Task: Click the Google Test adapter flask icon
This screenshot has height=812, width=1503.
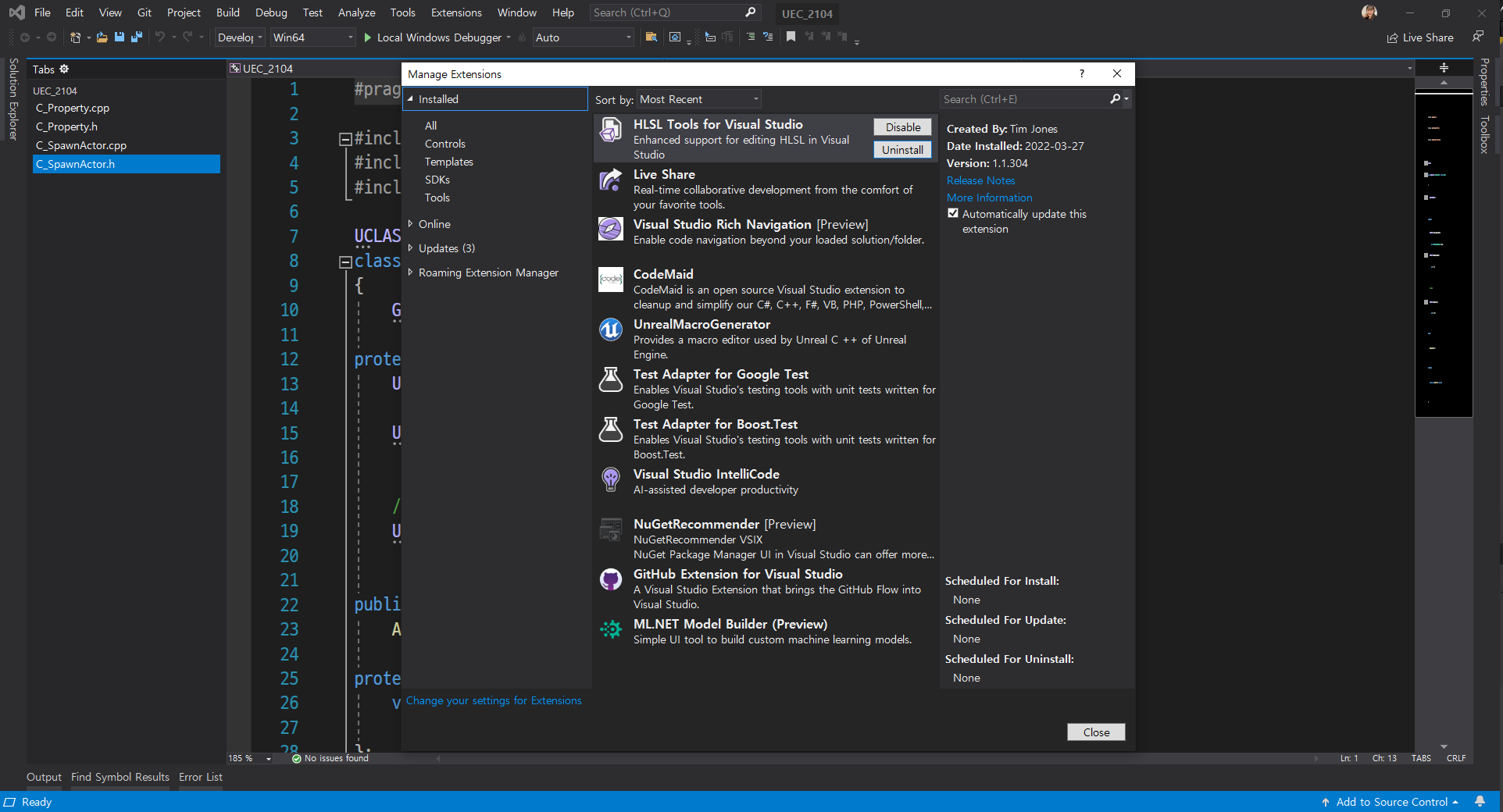Action: (x=611, y=379)
